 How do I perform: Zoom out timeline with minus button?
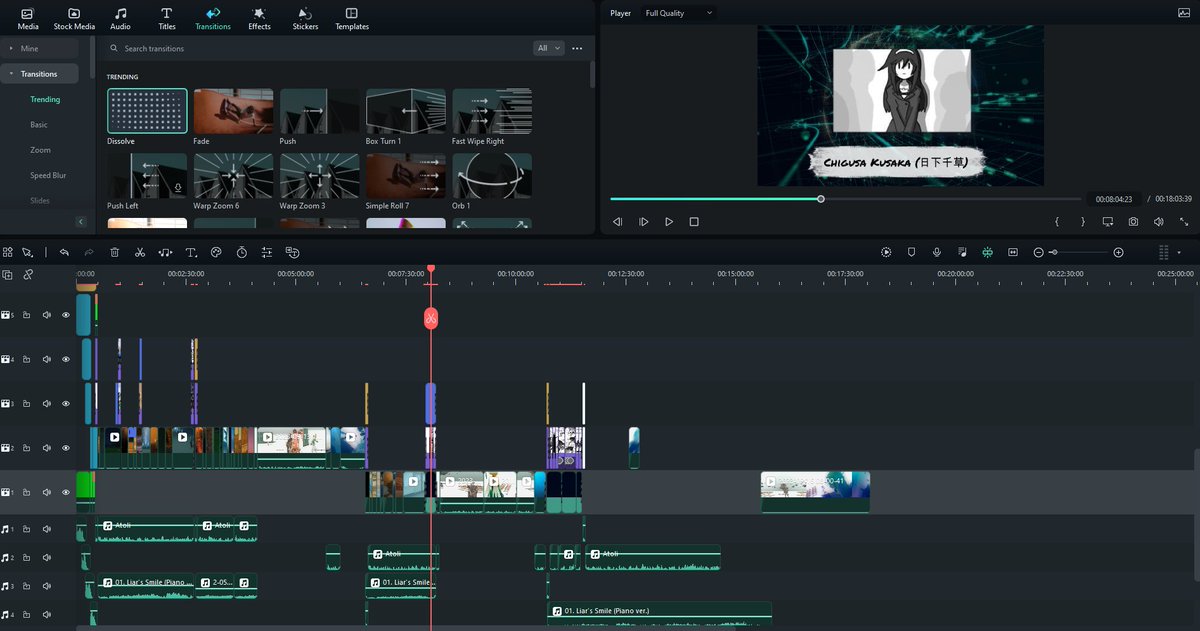tap(1039, 252)
